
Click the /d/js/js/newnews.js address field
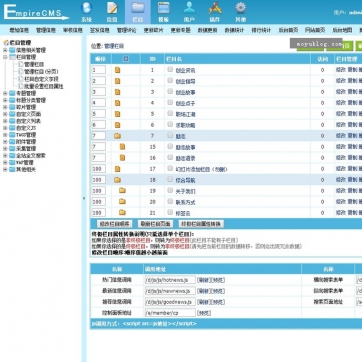coord(170,291)
